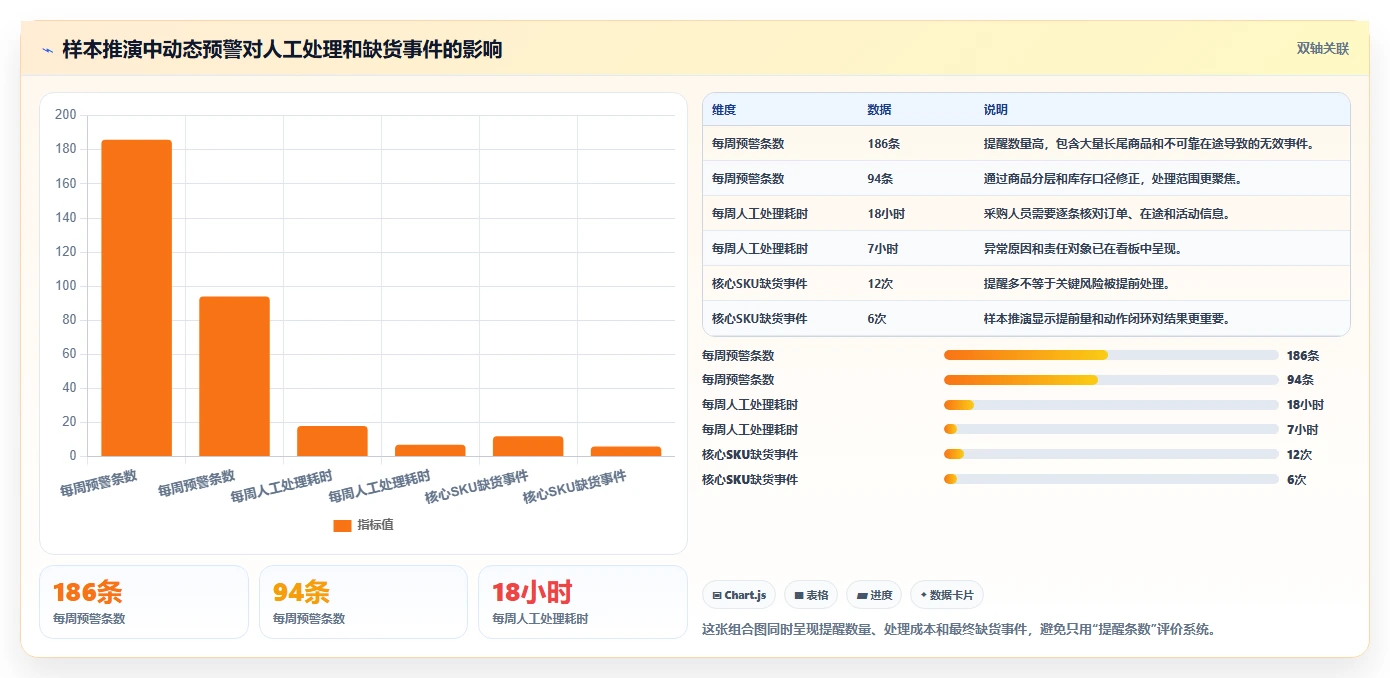The width and height of the screenshot is (1390, 678).
Task: Click the y-axis value 100
Action: click(66, 286)
